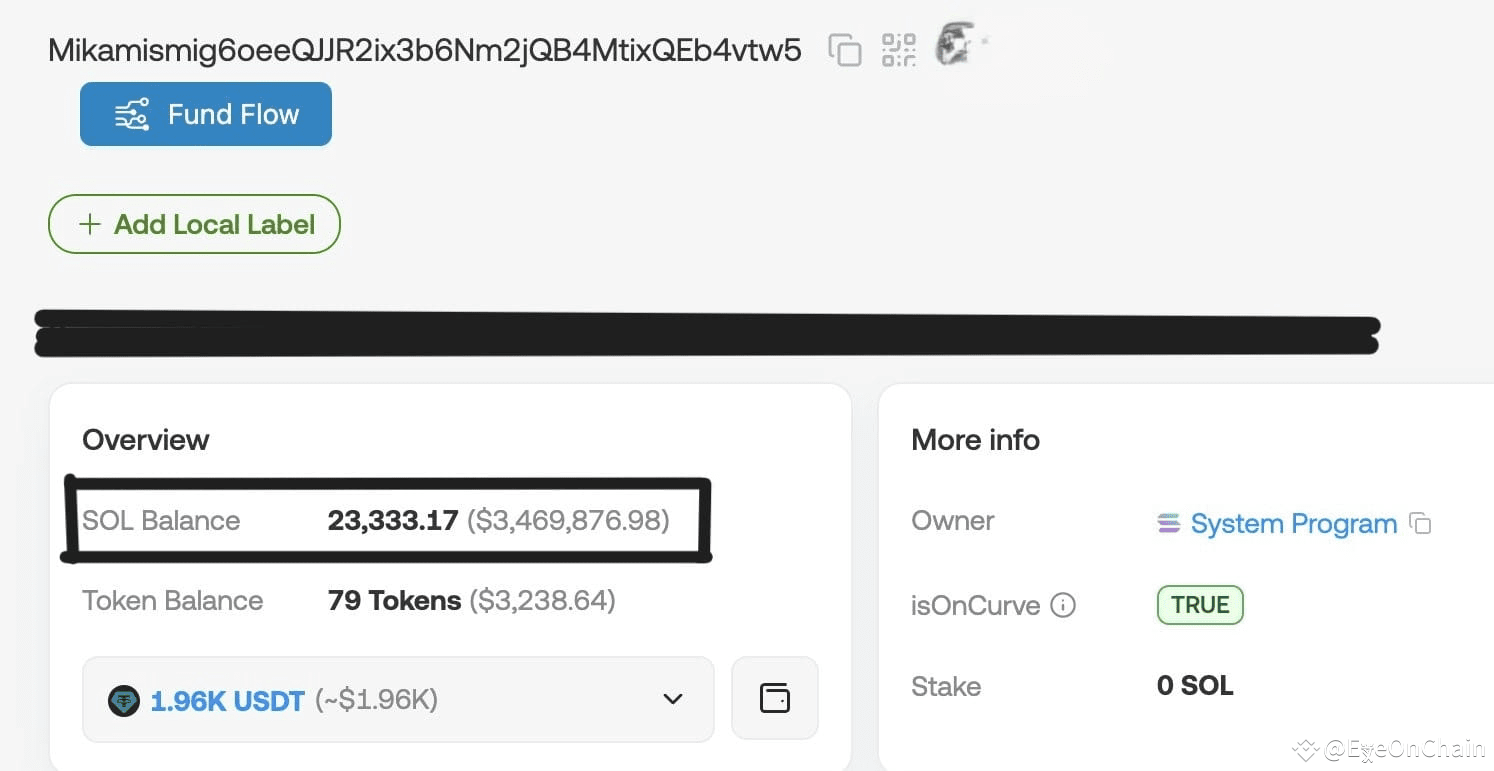Open the account avatar image
This screenshot has width=1494, height=771.
957,46
